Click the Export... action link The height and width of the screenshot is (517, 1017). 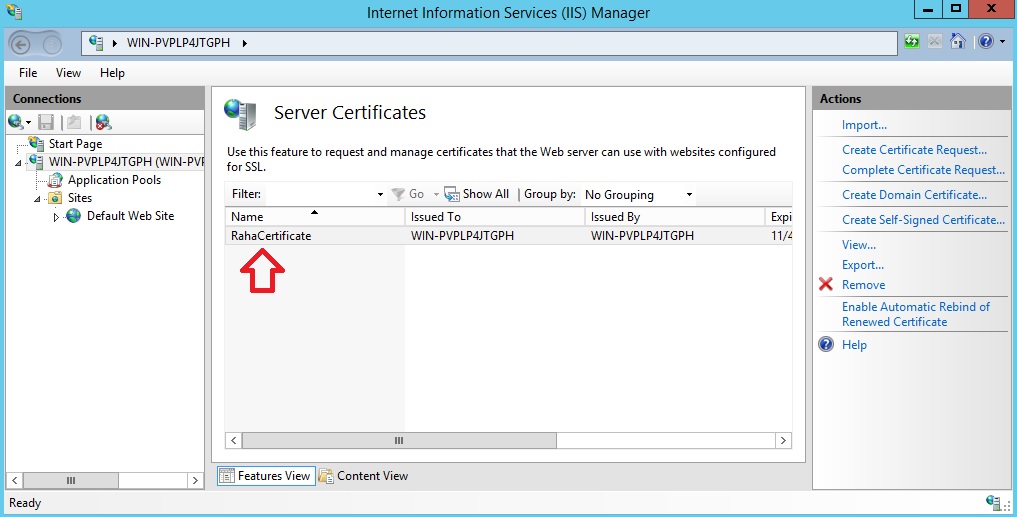(x=863, y=265)
